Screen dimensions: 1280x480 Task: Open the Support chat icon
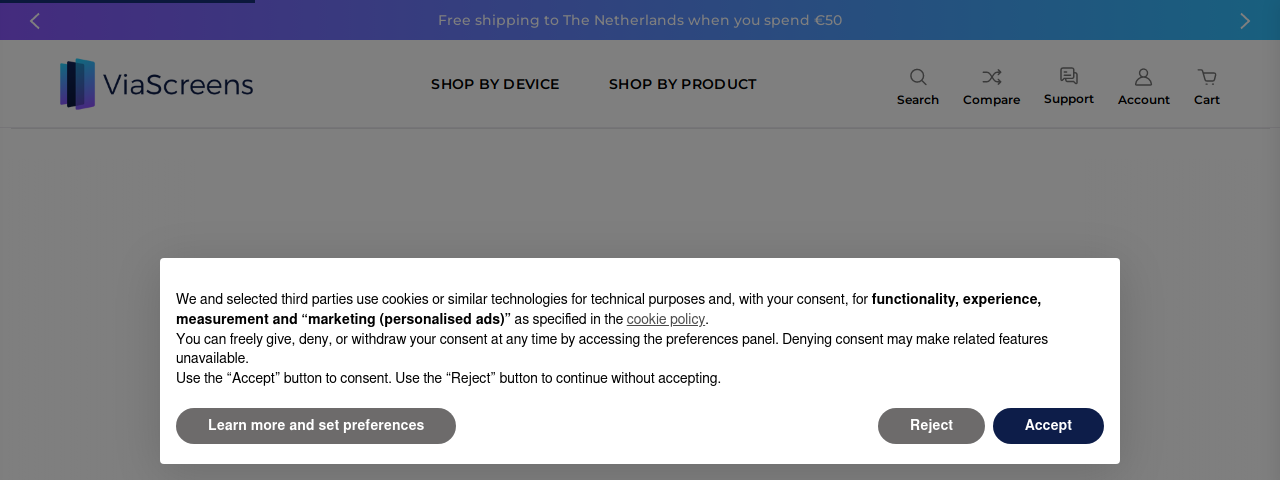(1069, 76)
